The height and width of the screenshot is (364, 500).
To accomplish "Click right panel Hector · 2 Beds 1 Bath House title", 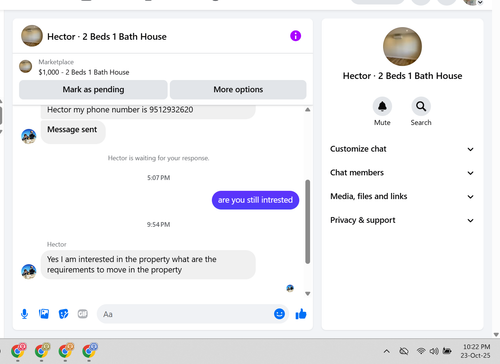I will point(402,76).
